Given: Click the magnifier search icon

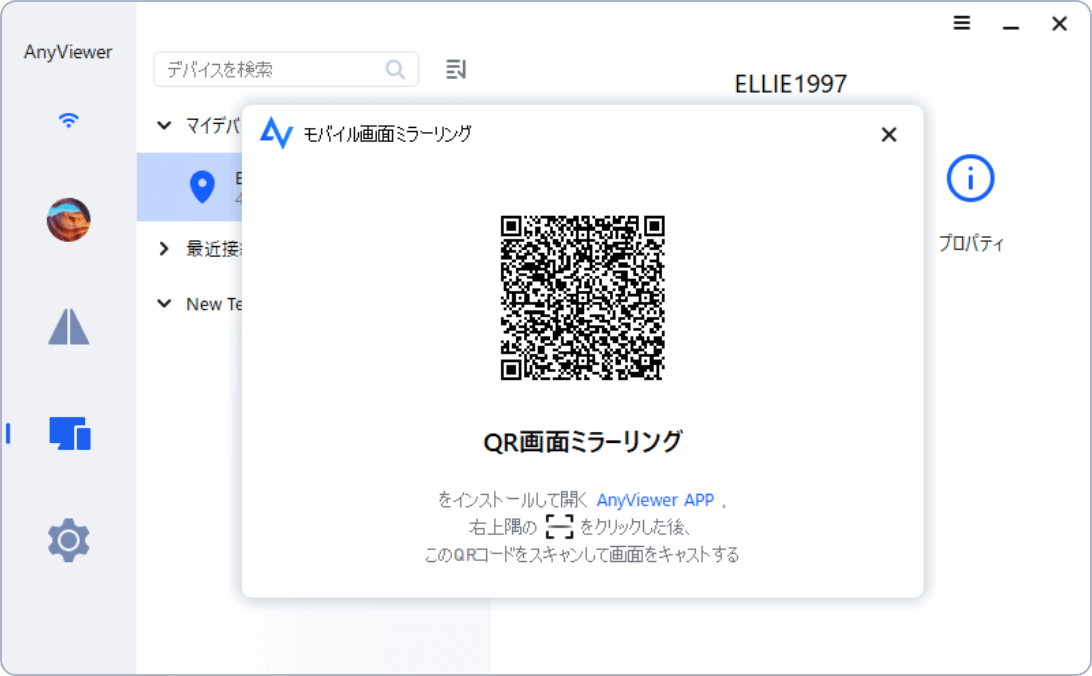Looking at the screenshot, I should (x=395, y=70).
